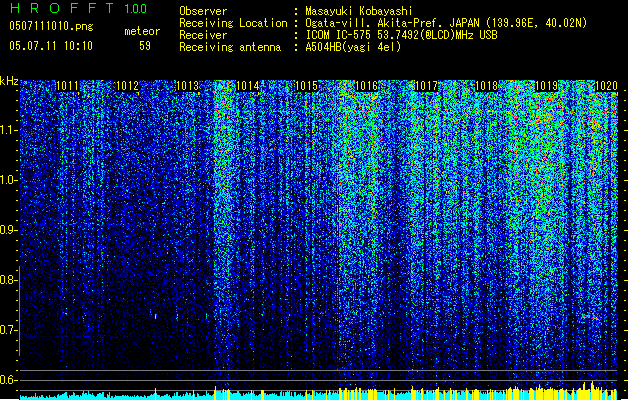Select the file name 0507111010.png
The width and height of the screenshot is (629, 400).
pos(51,26)
